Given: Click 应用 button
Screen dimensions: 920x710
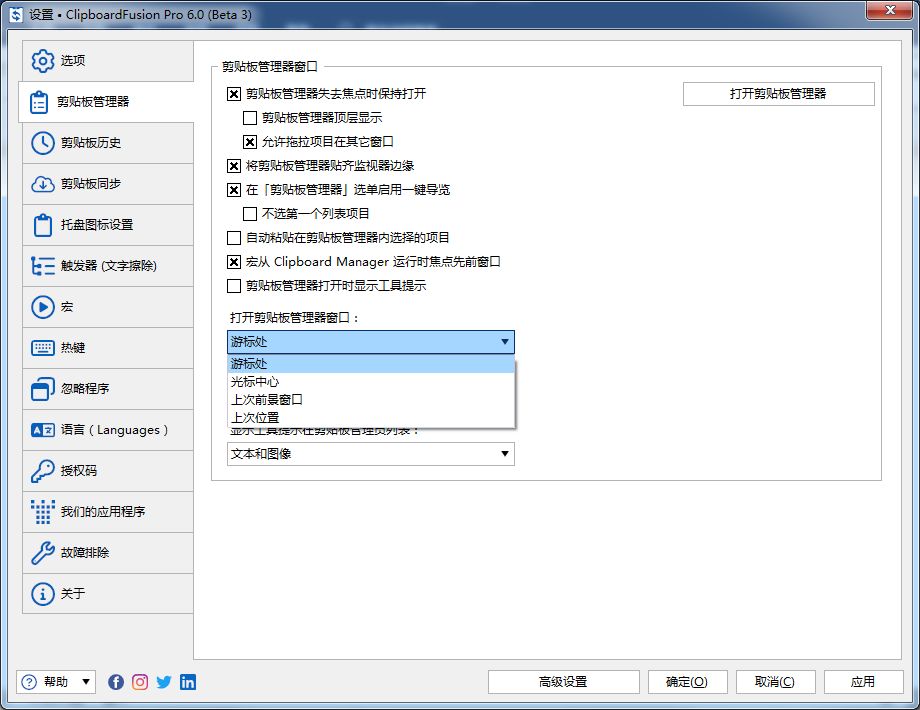Looking at the screenshot, I should [x=863, y=682].
